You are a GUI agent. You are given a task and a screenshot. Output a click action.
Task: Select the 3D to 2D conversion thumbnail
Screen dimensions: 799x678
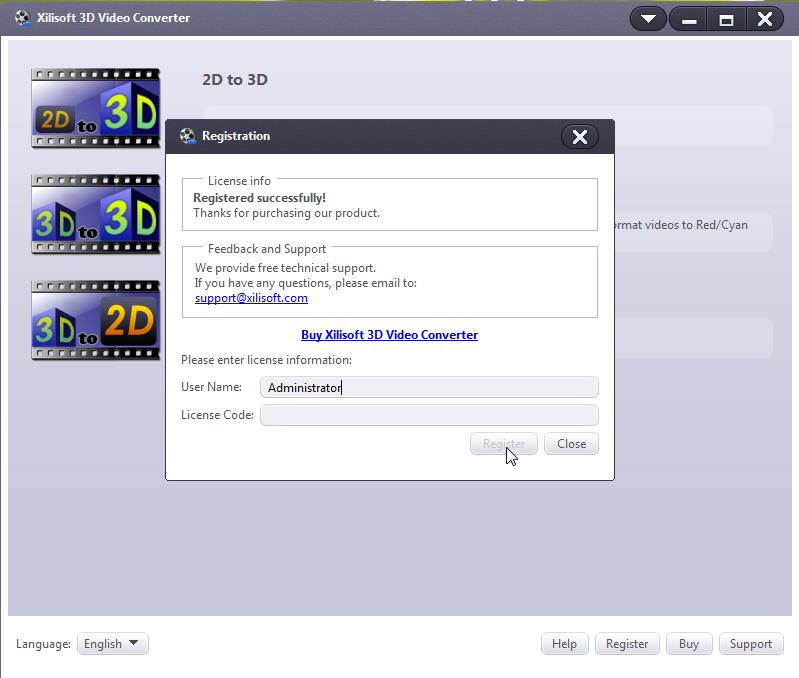(95, 320)
